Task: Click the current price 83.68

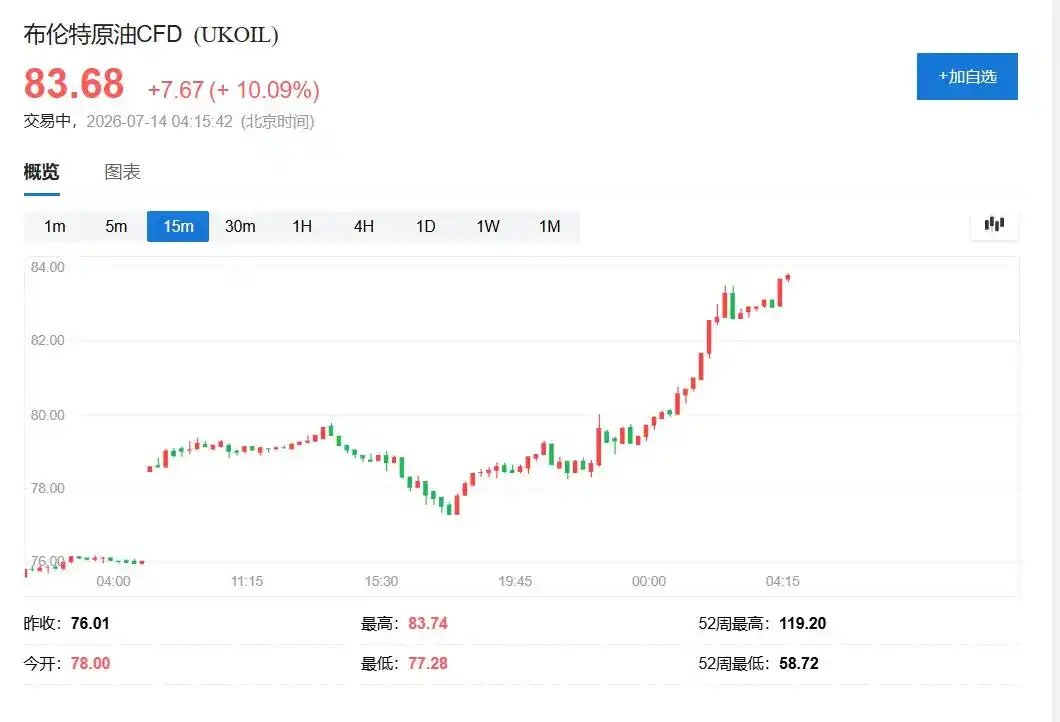Action: click(74, 84)
